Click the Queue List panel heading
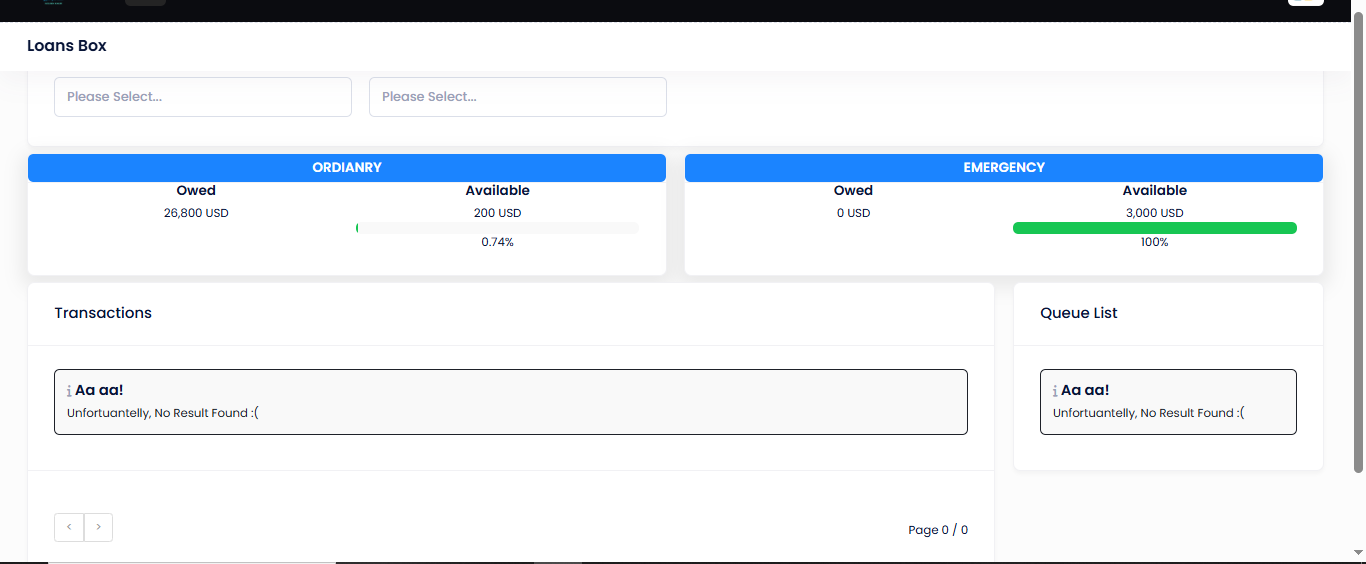1366x564 pixels. pyautogui.click(x=1079, y=313)
